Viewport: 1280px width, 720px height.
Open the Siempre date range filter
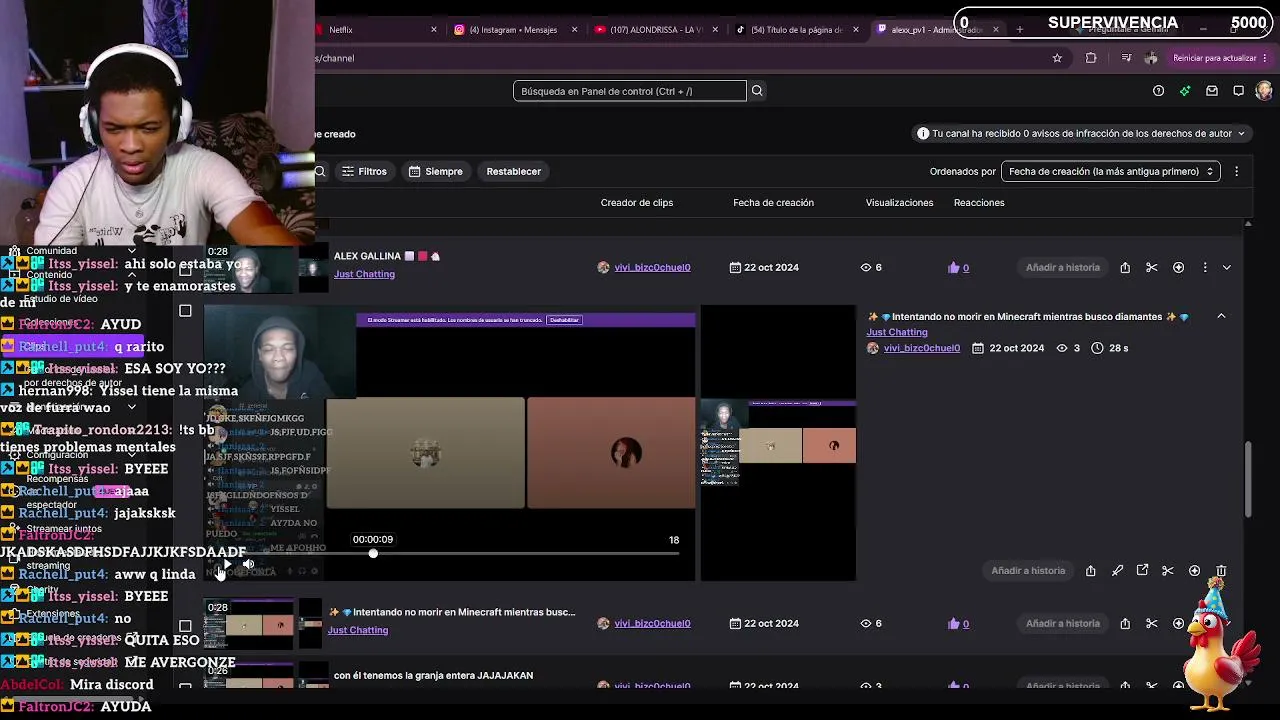435,171
